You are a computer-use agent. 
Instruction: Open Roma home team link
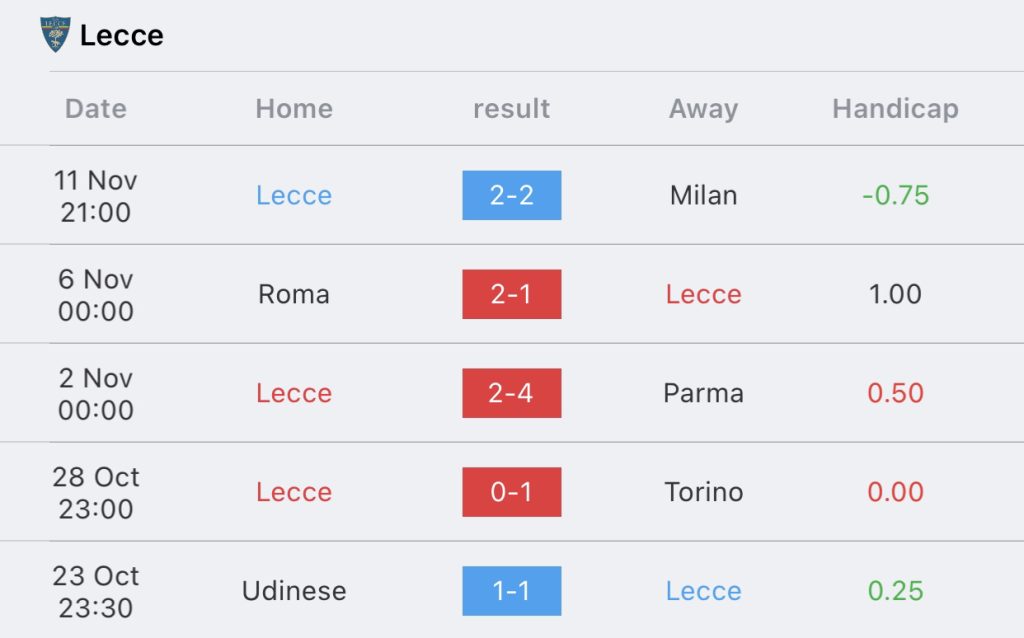pos(294,294)
